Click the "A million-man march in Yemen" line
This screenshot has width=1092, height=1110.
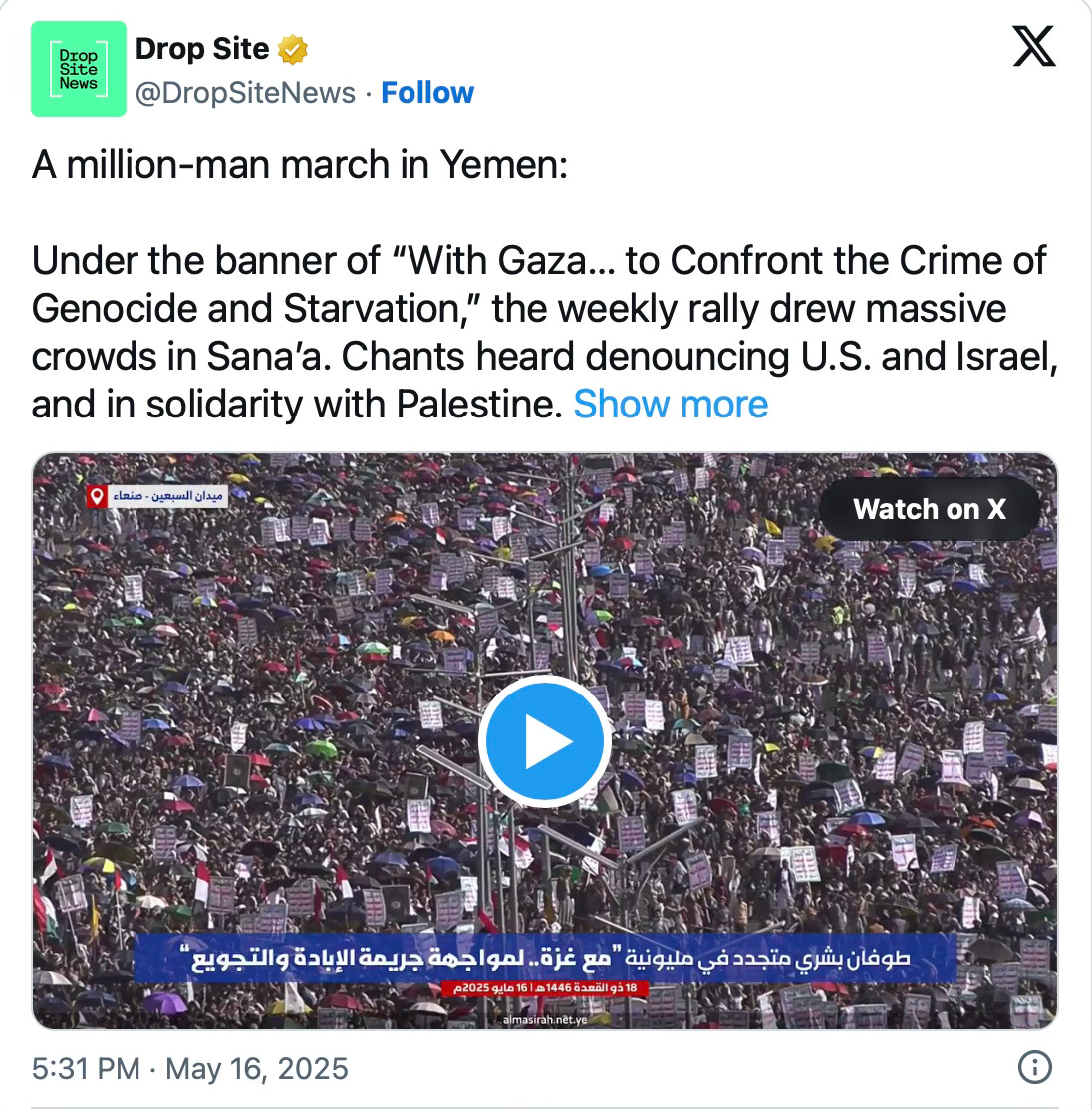point(299,165)
